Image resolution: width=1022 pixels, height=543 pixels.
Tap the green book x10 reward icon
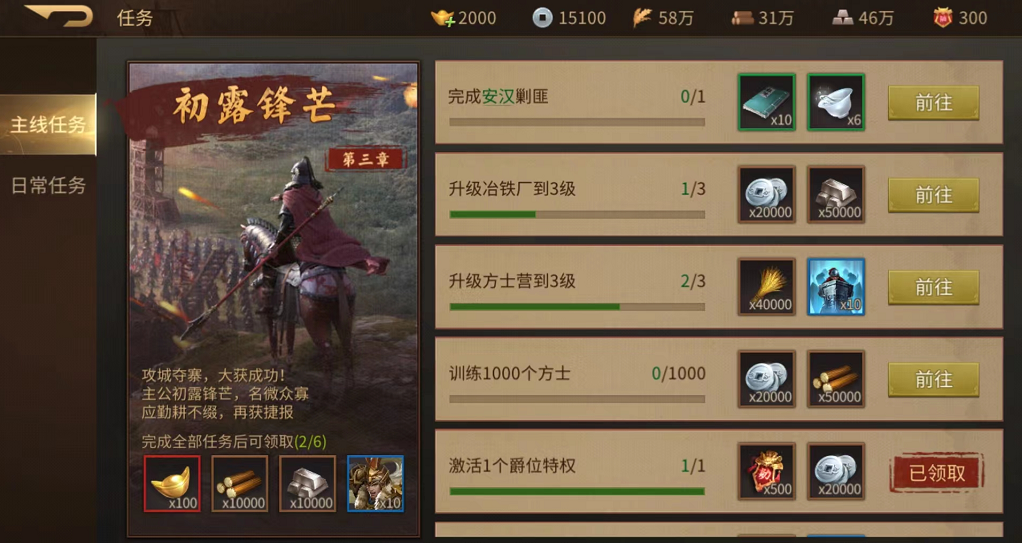pos(766,102)
